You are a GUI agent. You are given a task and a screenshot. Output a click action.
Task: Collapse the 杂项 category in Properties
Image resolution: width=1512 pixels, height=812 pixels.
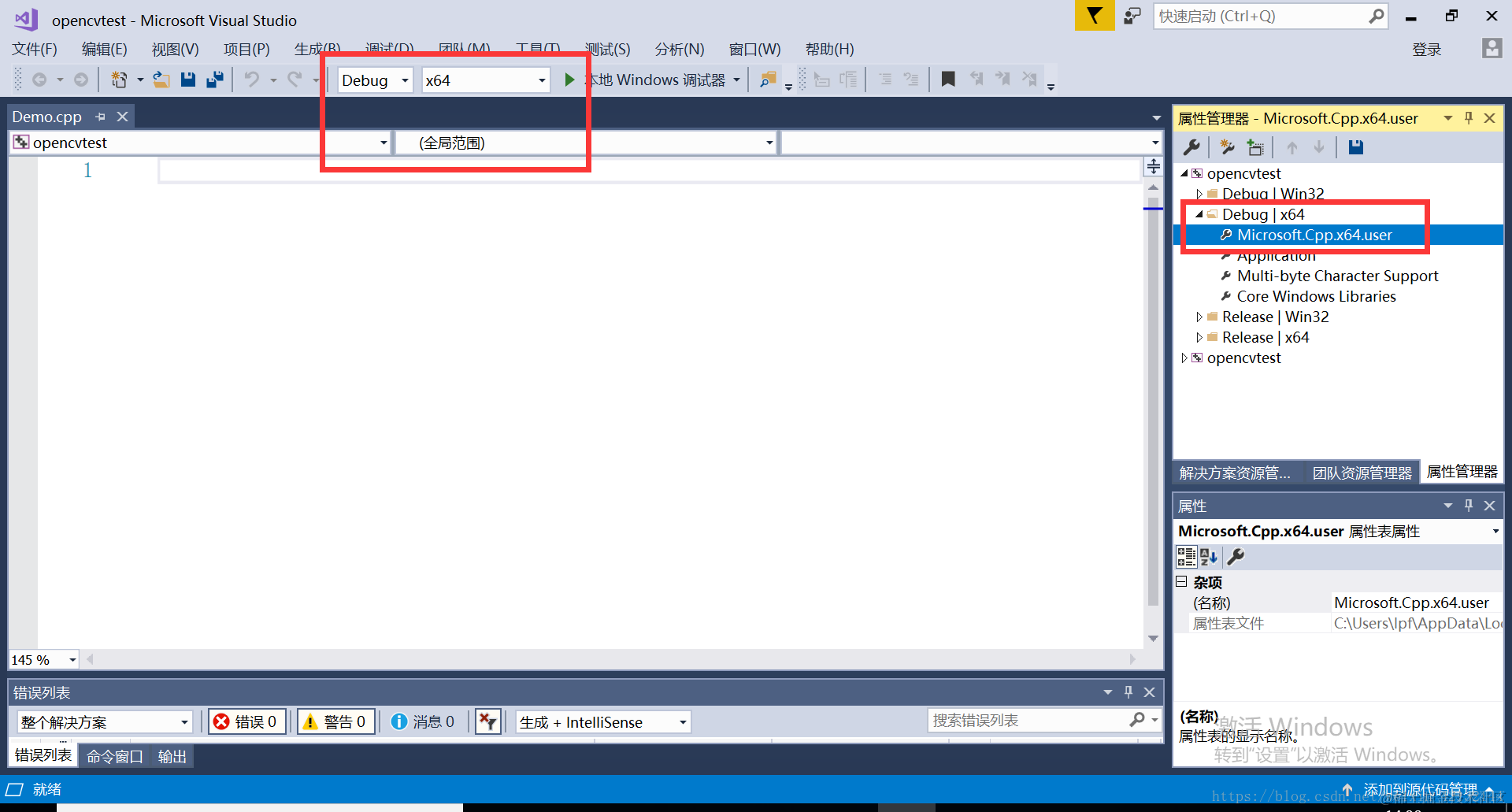(1181, 582)
